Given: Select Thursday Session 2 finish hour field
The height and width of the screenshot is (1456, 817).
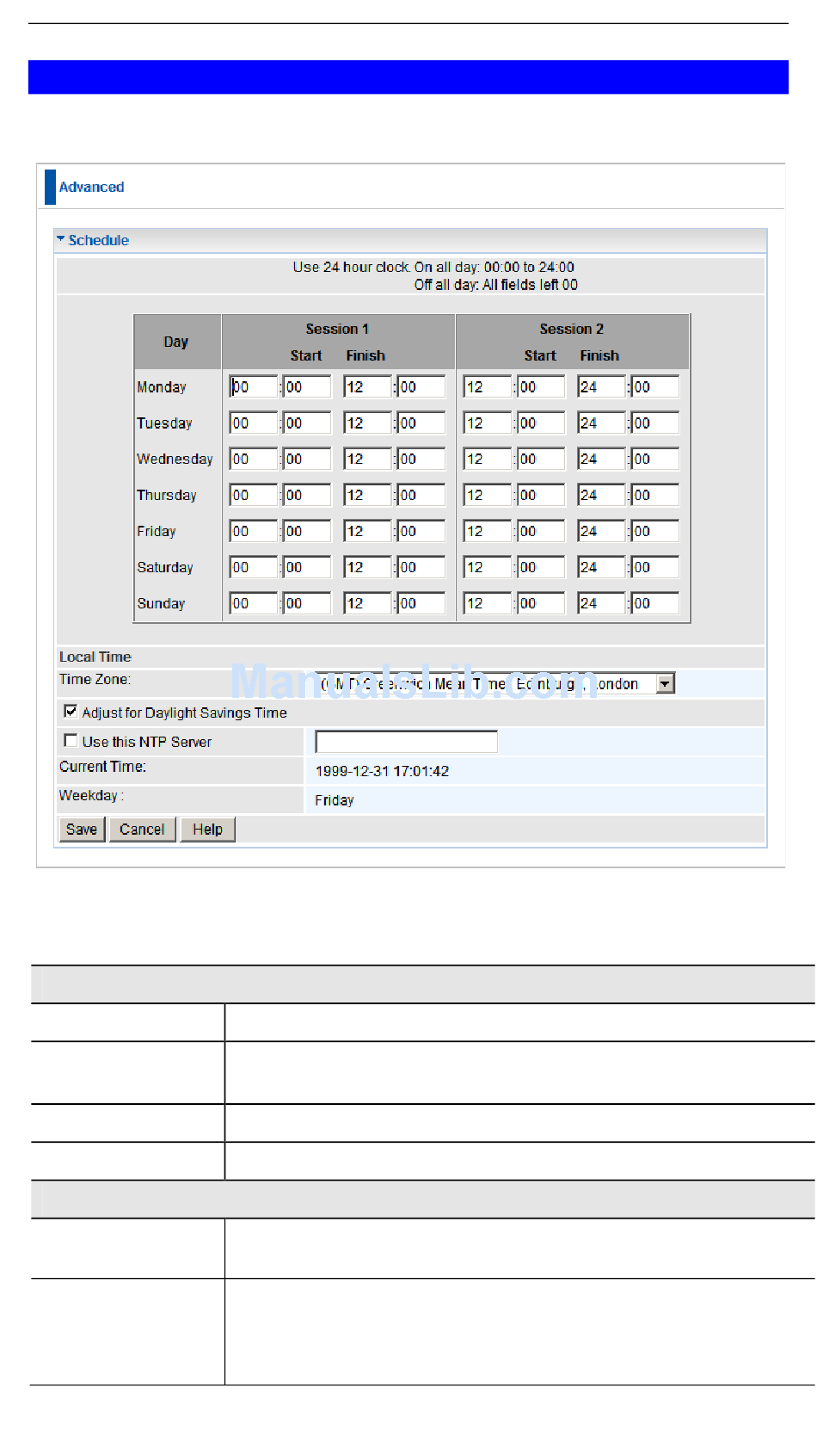Looking at the screenshot, I should 600,496.
